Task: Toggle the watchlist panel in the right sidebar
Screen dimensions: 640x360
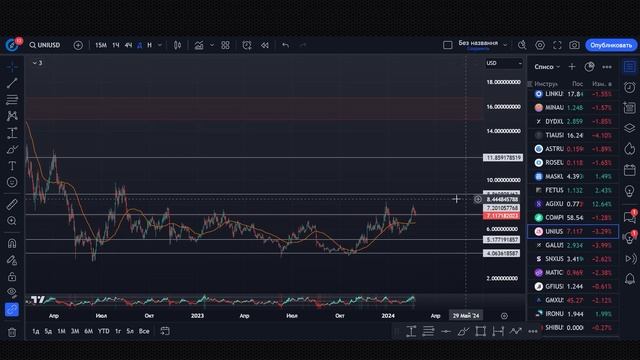Action: point(629,67)
